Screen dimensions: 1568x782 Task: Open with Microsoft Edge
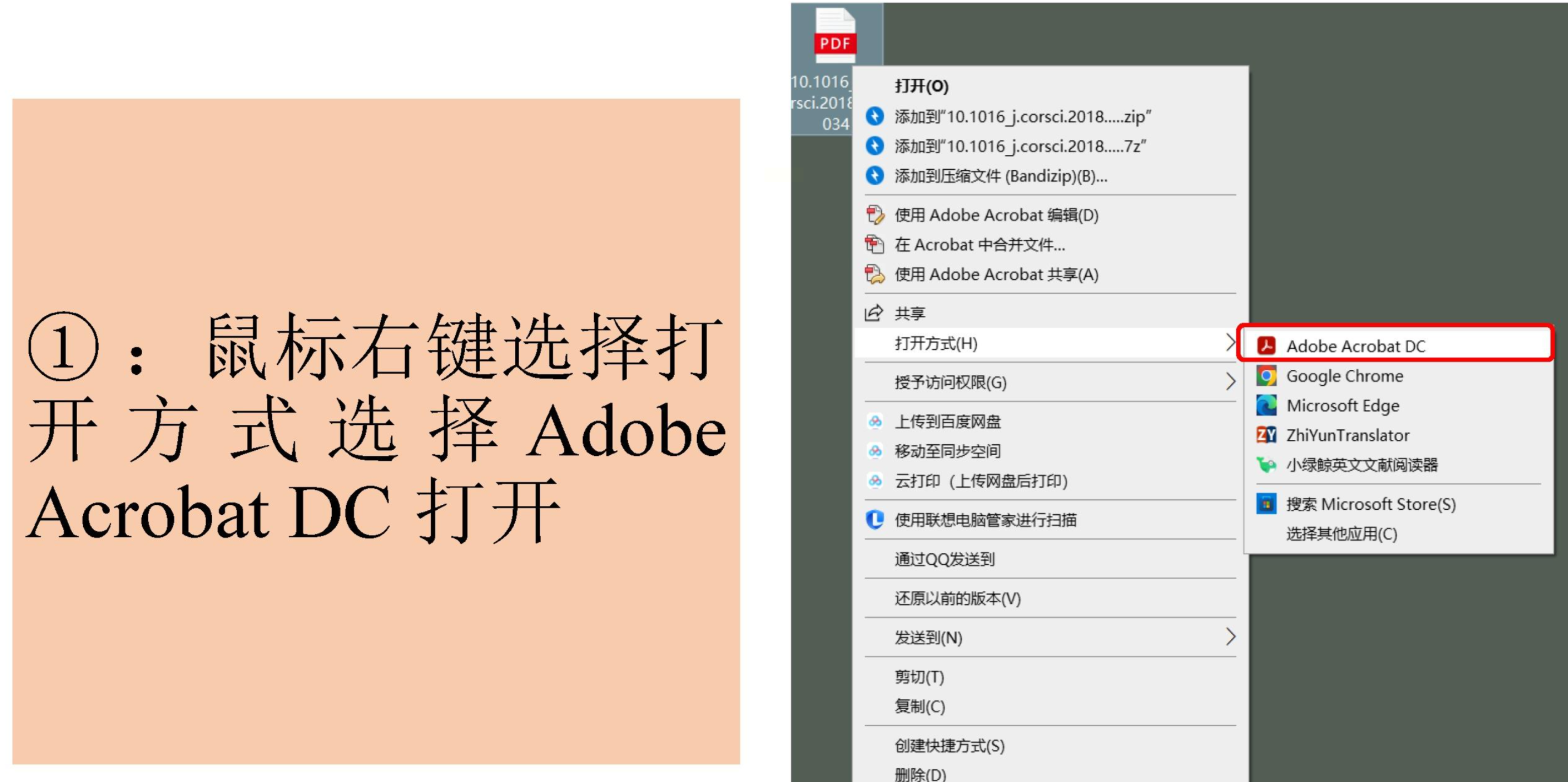[1399, 405]
